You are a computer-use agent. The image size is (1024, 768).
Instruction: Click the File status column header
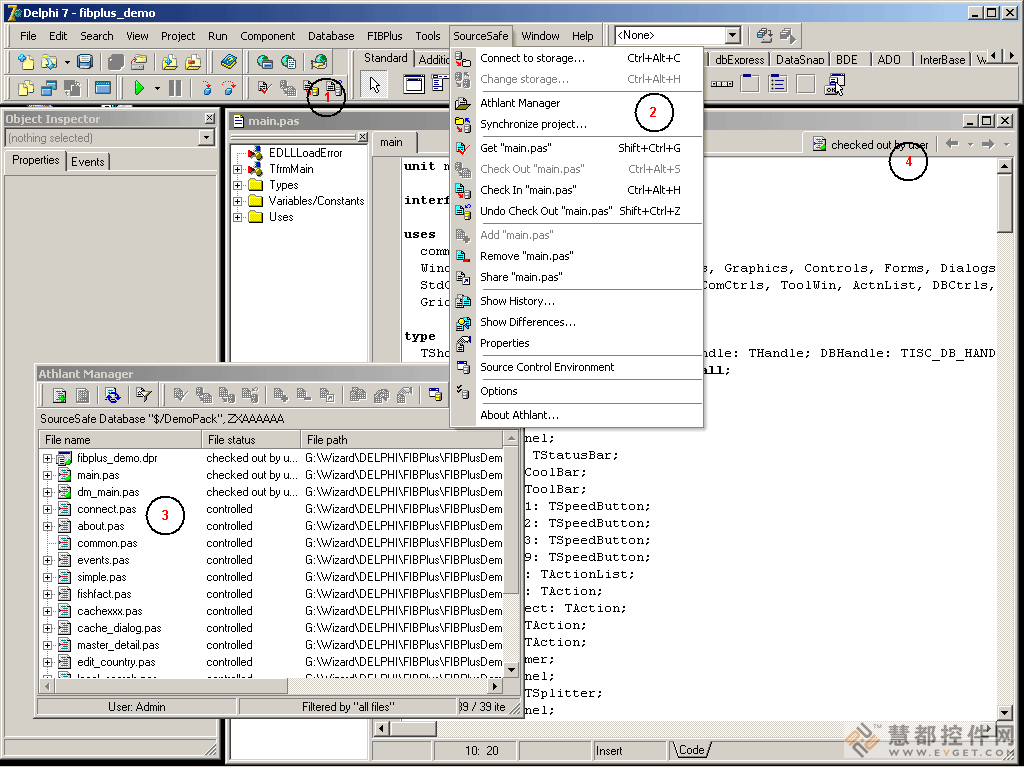coord(251,440)
